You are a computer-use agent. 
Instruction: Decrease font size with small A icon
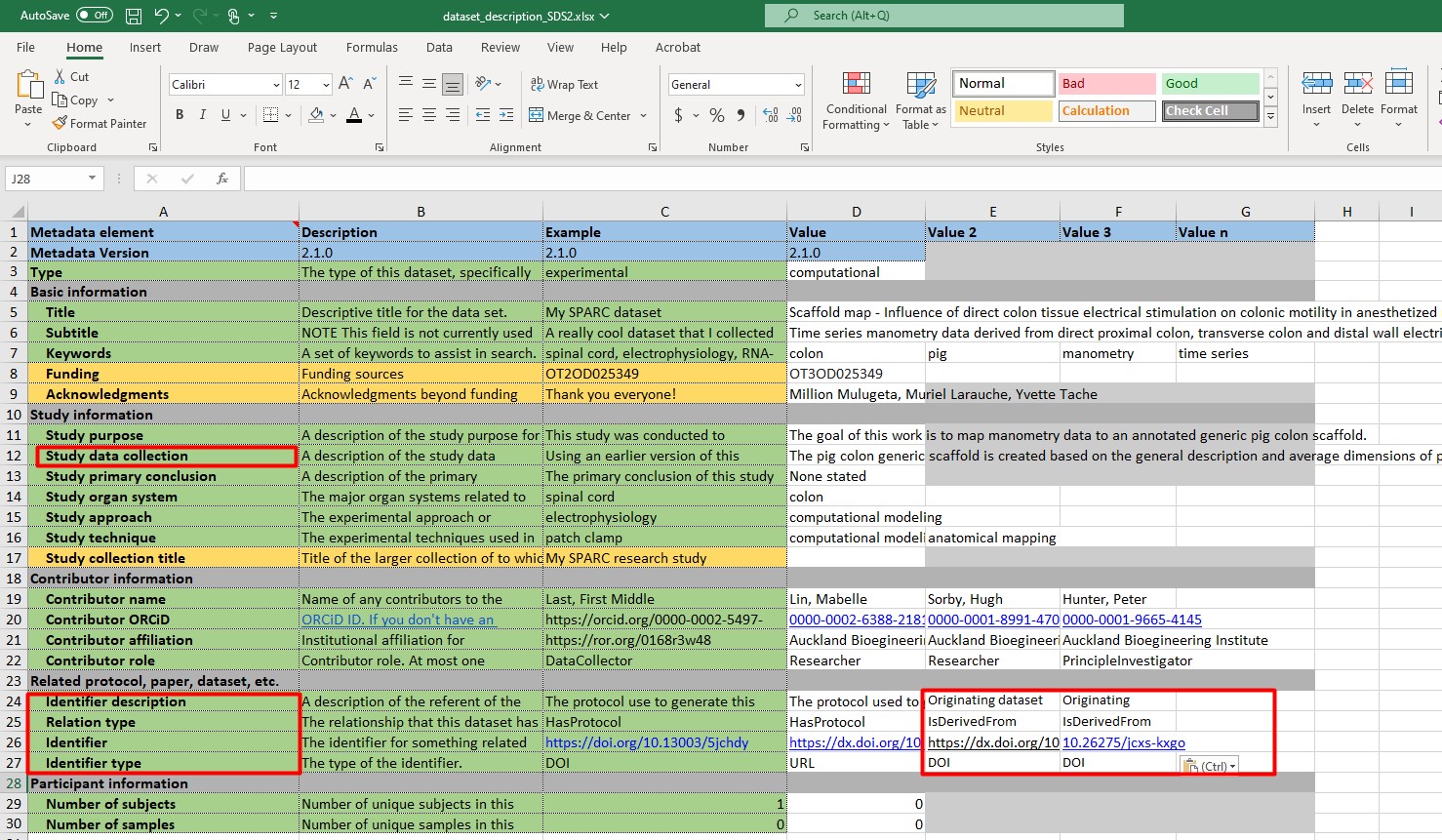coord(369,85)
